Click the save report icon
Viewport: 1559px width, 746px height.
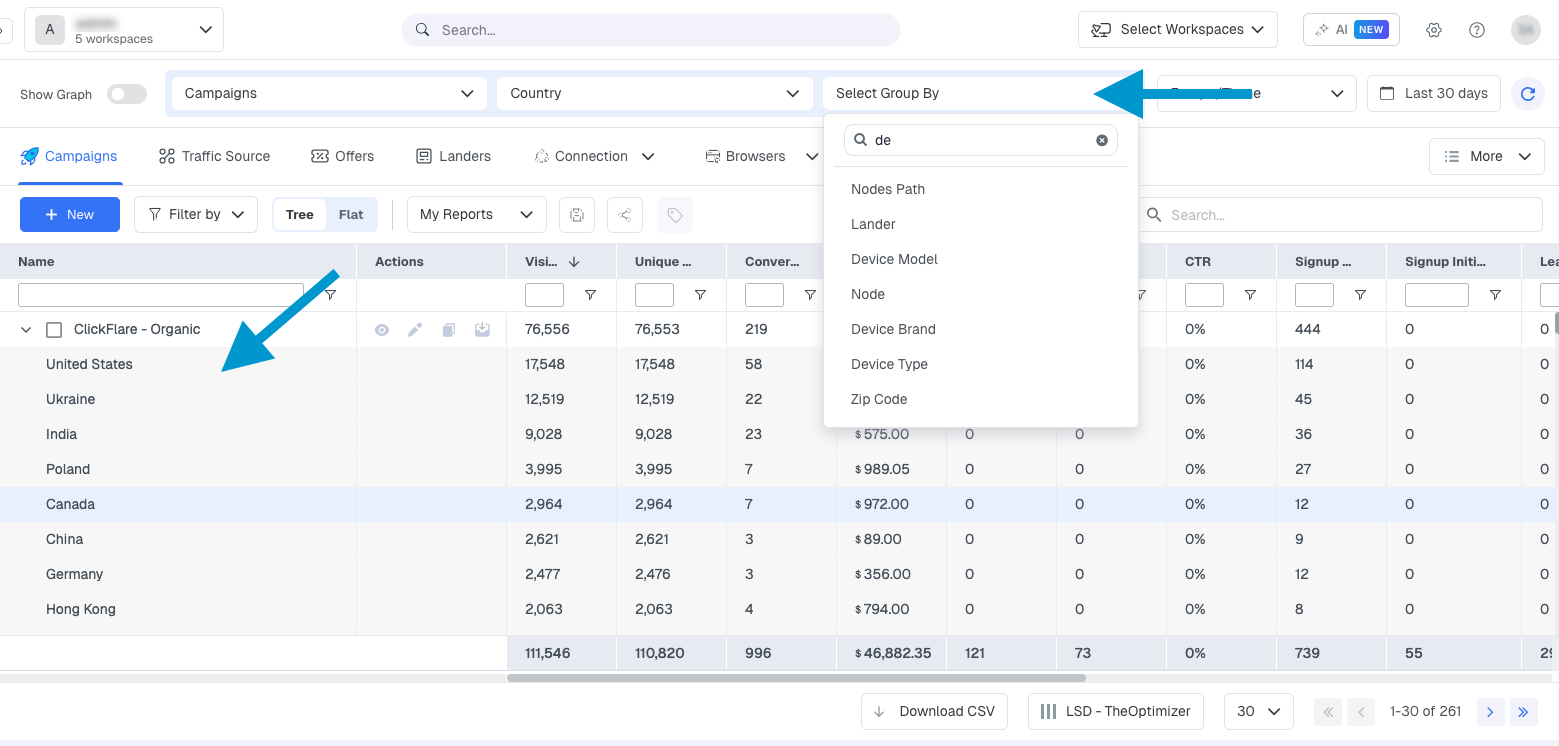point(577,215)
